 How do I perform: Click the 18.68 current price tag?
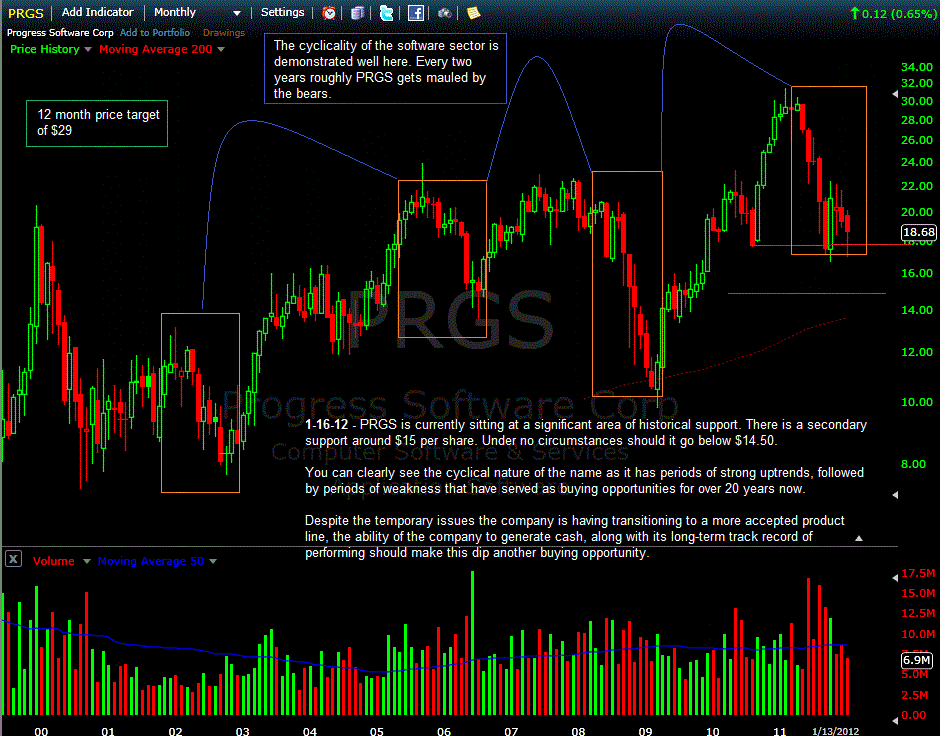pyautogui.click(x=918, y=232)
